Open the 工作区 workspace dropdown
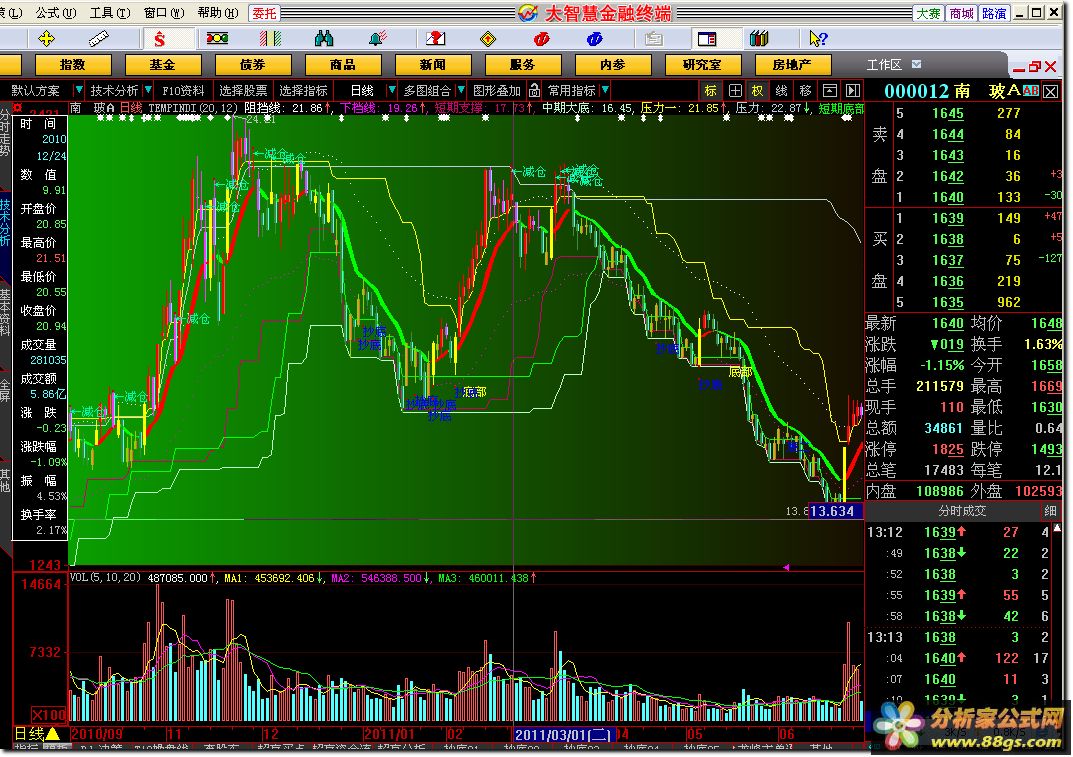1073x757 pixels. [x=916, y=64]
